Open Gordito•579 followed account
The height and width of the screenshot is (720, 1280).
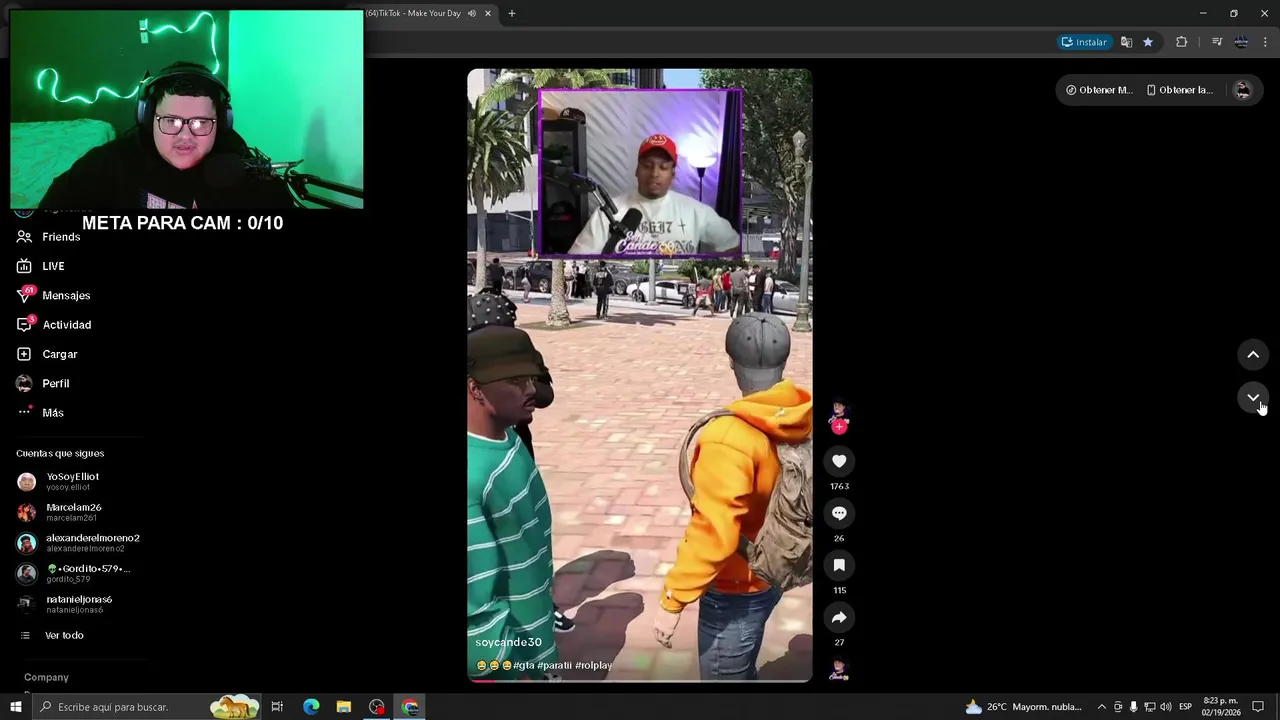coord(74,573)
